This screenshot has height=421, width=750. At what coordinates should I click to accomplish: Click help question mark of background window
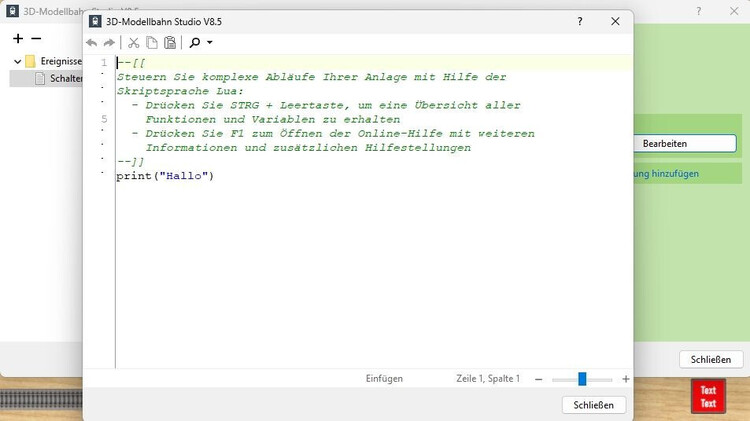(699, 11)
